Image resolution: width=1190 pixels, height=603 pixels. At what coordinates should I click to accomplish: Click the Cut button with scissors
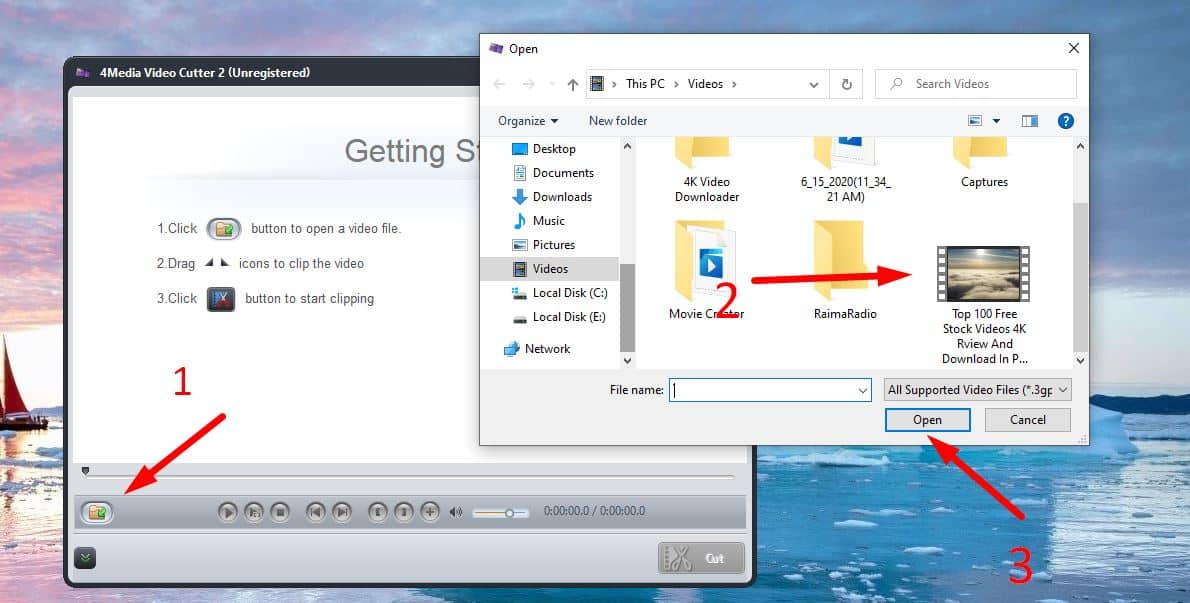tap(700, 558)
